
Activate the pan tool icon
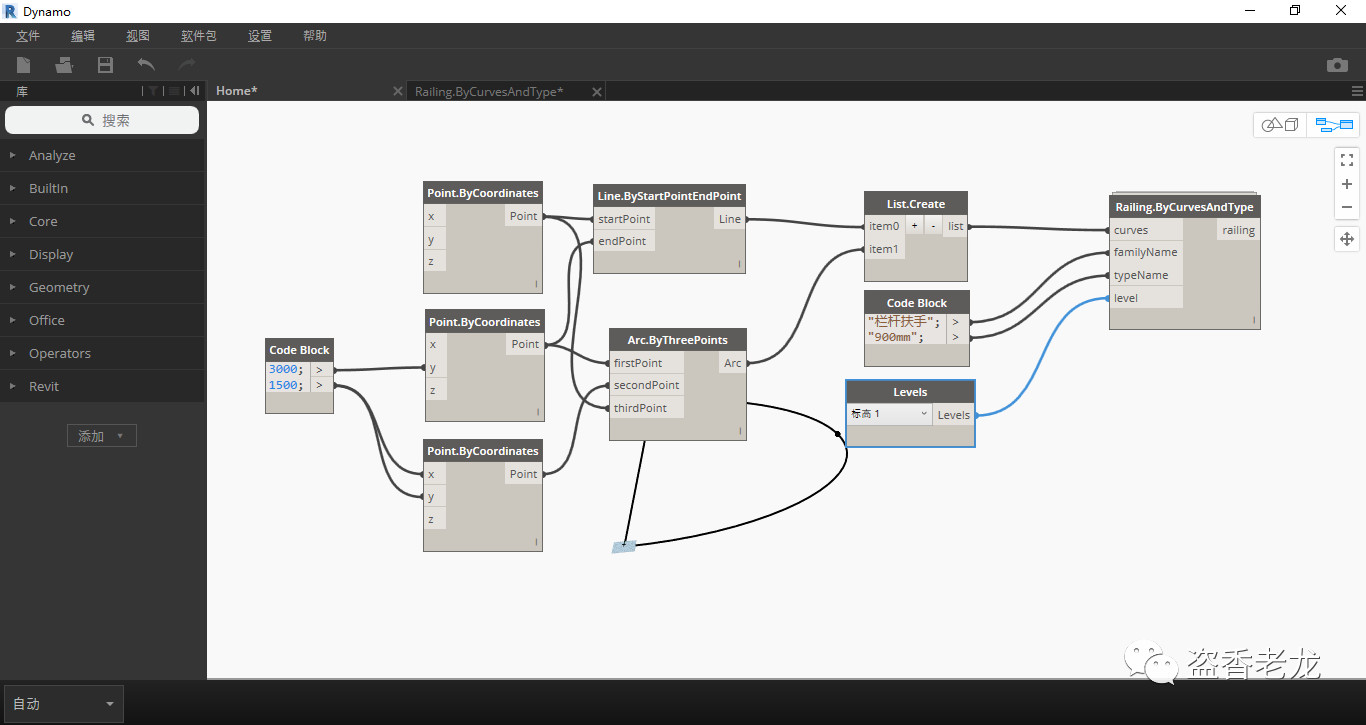(x=1347, y=239)
